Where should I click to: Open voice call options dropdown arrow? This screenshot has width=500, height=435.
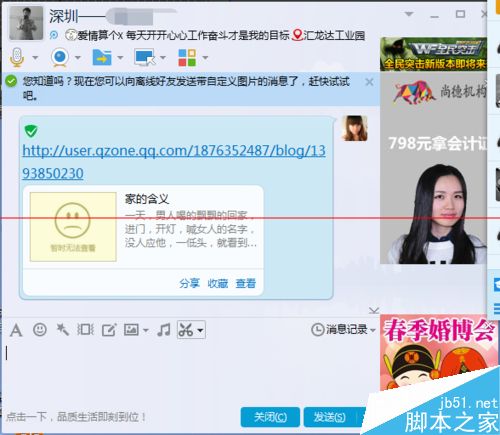click(35, 58)
